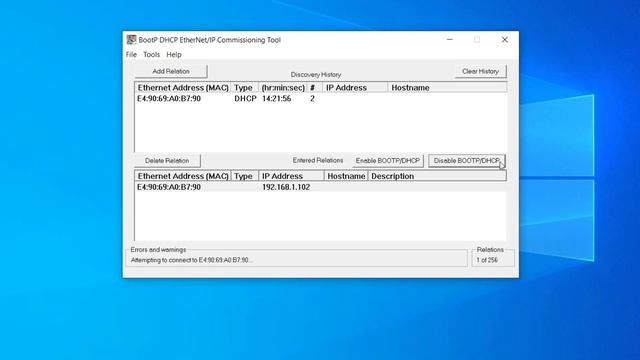Viewport: 640px width, 360px height.
Task: Open the Help menu
Action: (174, 54)
